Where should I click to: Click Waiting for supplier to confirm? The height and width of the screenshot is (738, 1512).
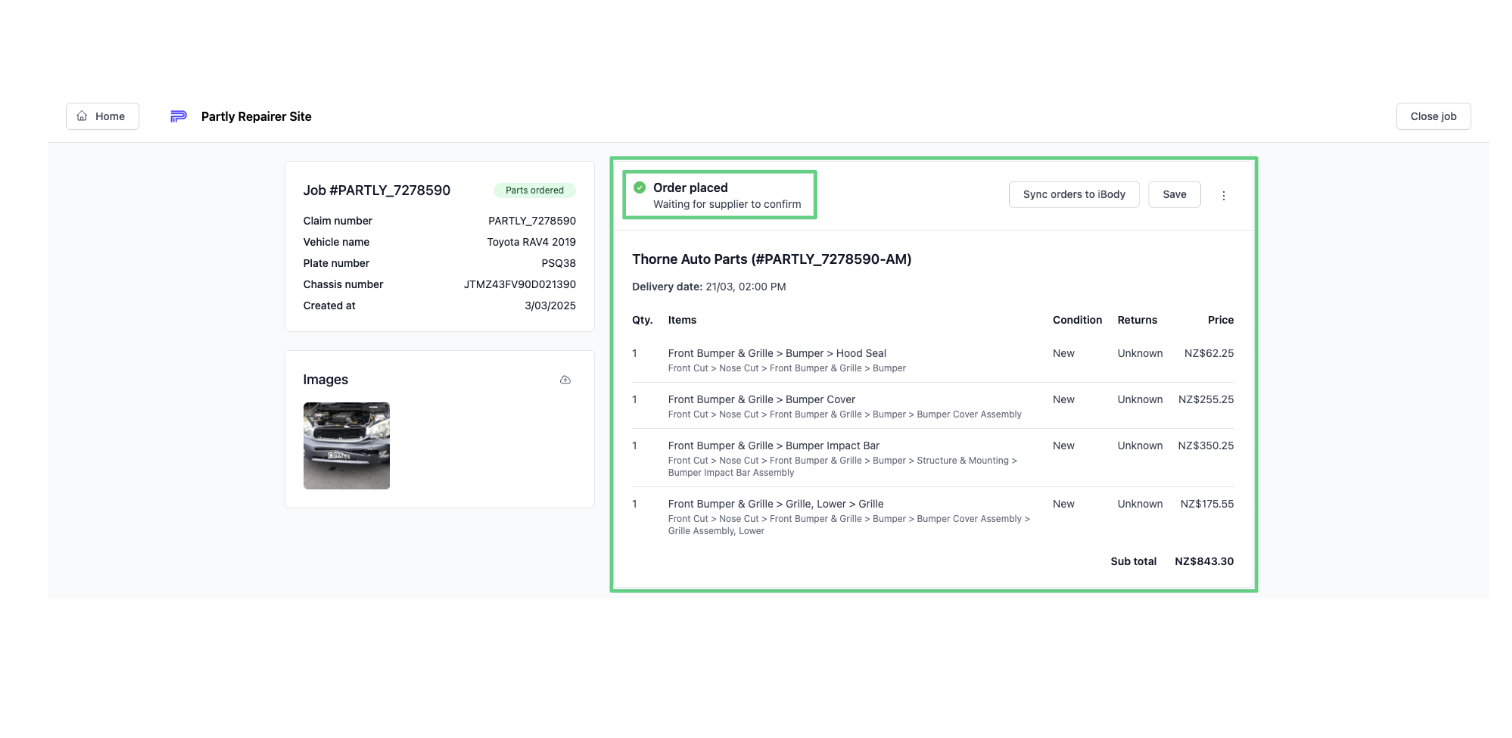[x=727, y=204]
